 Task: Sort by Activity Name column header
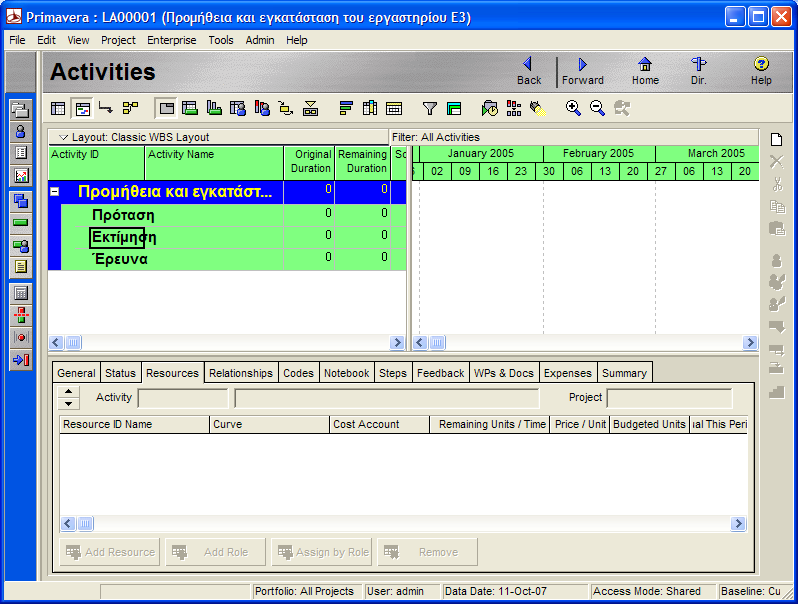(214, 163)
